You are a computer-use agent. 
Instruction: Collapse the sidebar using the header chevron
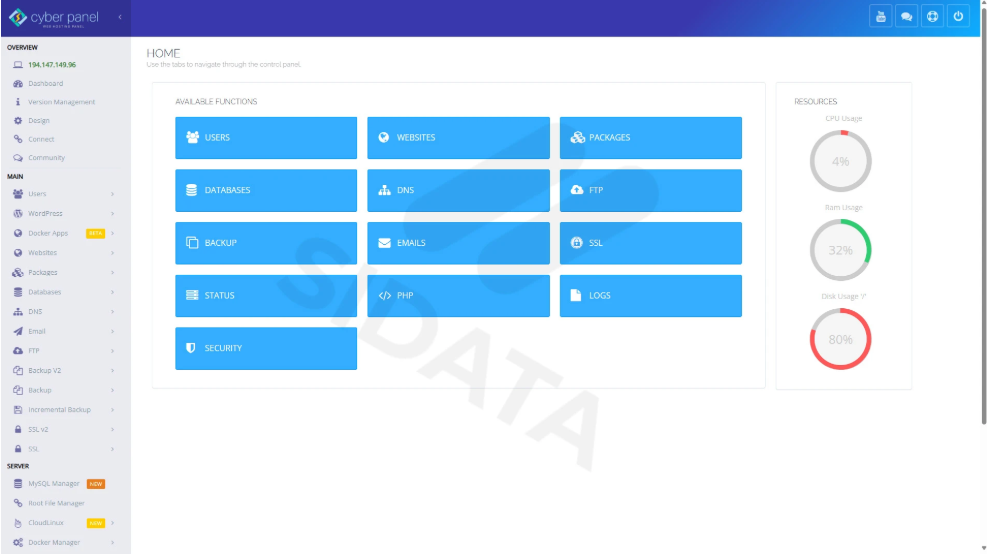(x=120, y=17)
